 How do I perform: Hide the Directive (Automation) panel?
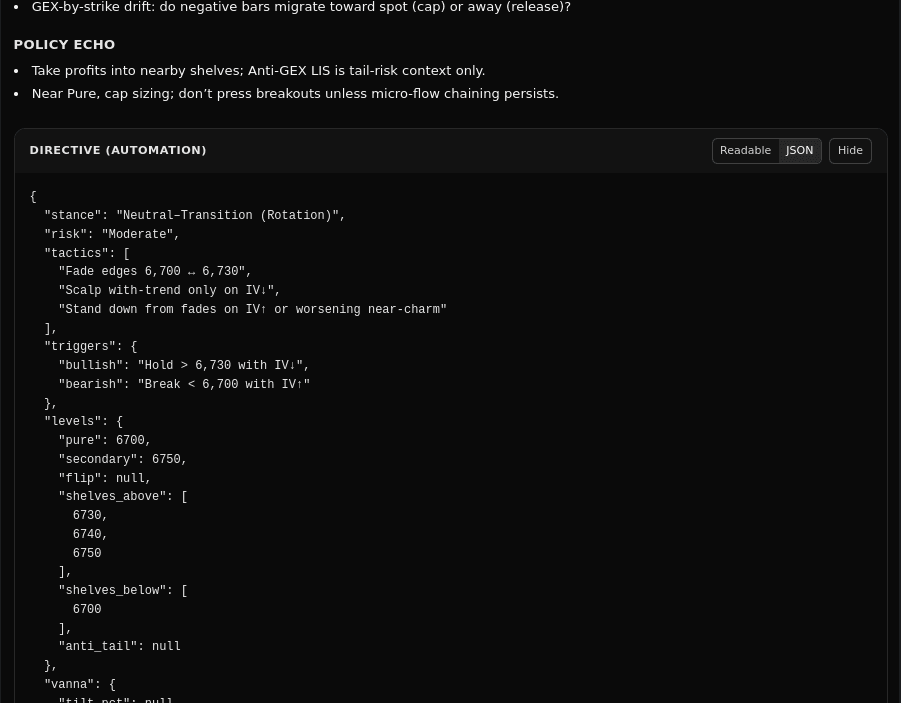point(849,150)
